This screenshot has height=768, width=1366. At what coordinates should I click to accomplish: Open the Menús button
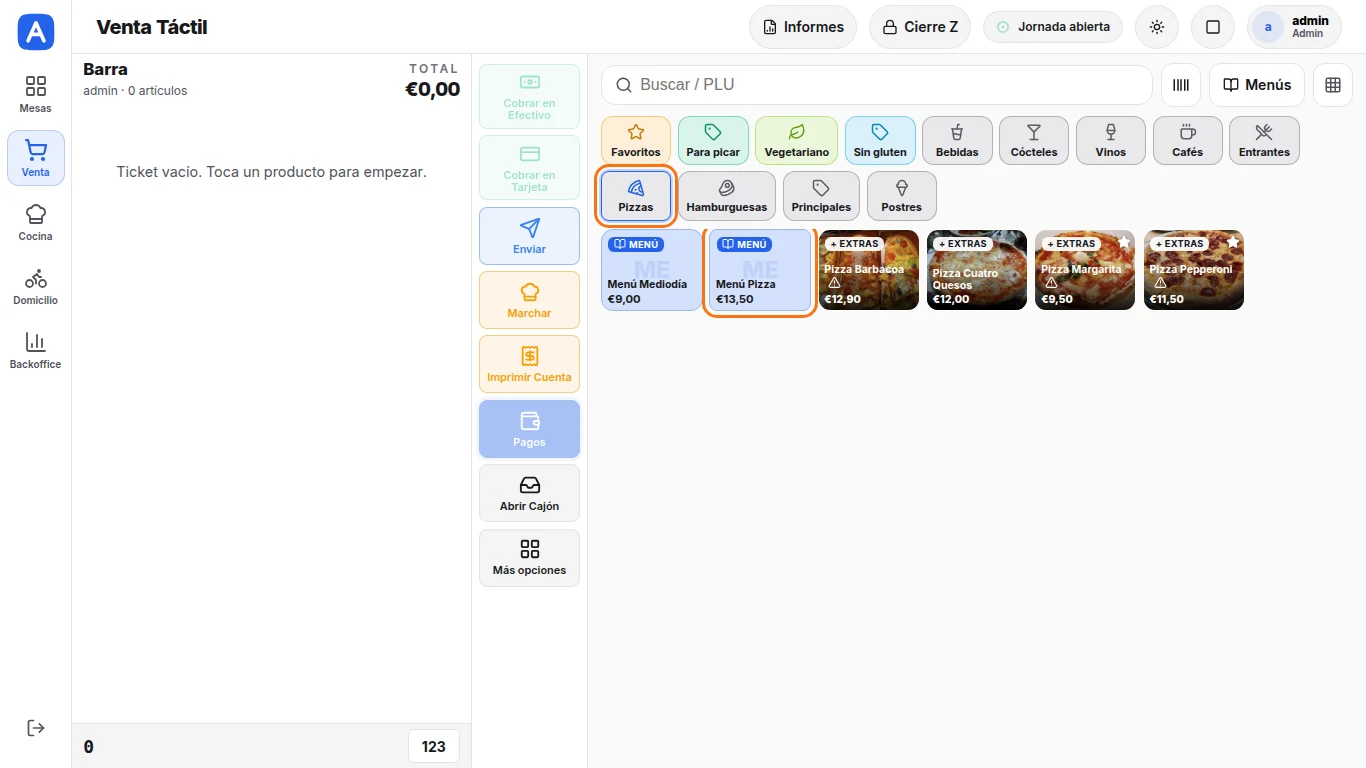pos(1257,85)
